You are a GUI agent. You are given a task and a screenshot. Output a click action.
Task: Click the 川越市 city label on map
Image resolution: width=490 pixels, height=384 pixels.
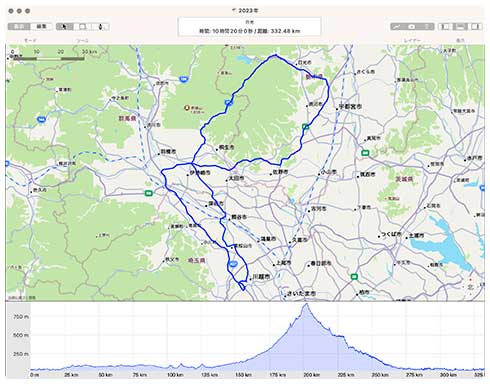(261, 277)
